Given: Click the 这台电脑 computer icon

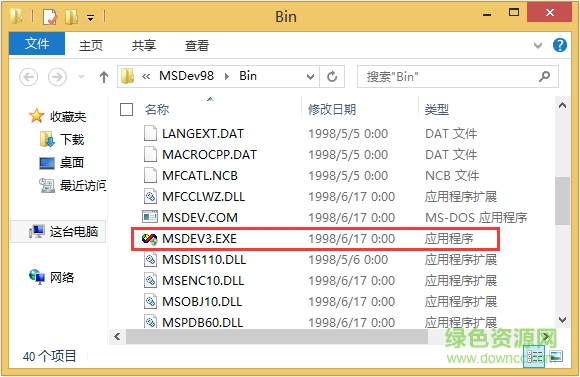Looking at the screenshot, I should click(x=37, y=231).
